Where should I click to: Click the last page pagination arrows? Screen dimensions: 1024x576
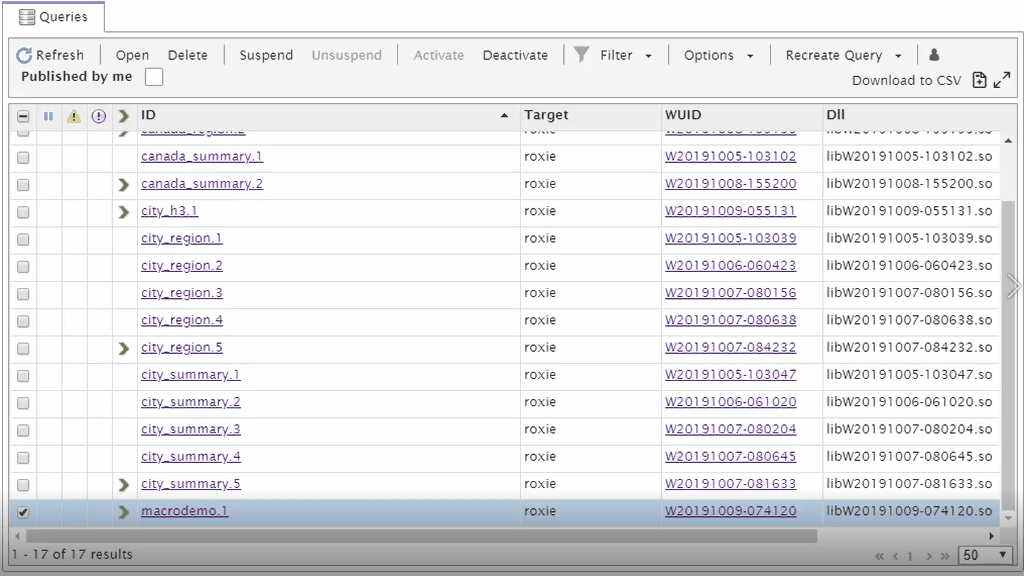945,556
